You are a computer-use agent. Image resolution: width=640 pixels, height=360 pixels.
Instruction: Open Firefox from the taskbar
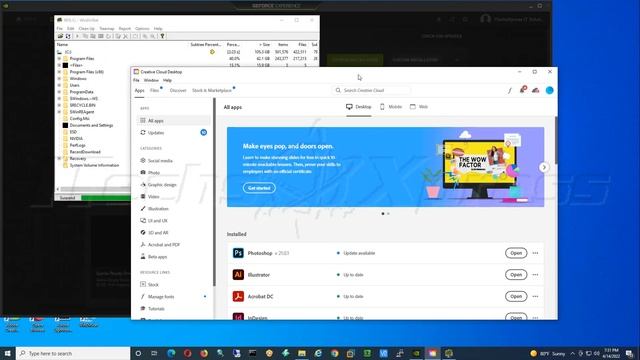point(204,353)
